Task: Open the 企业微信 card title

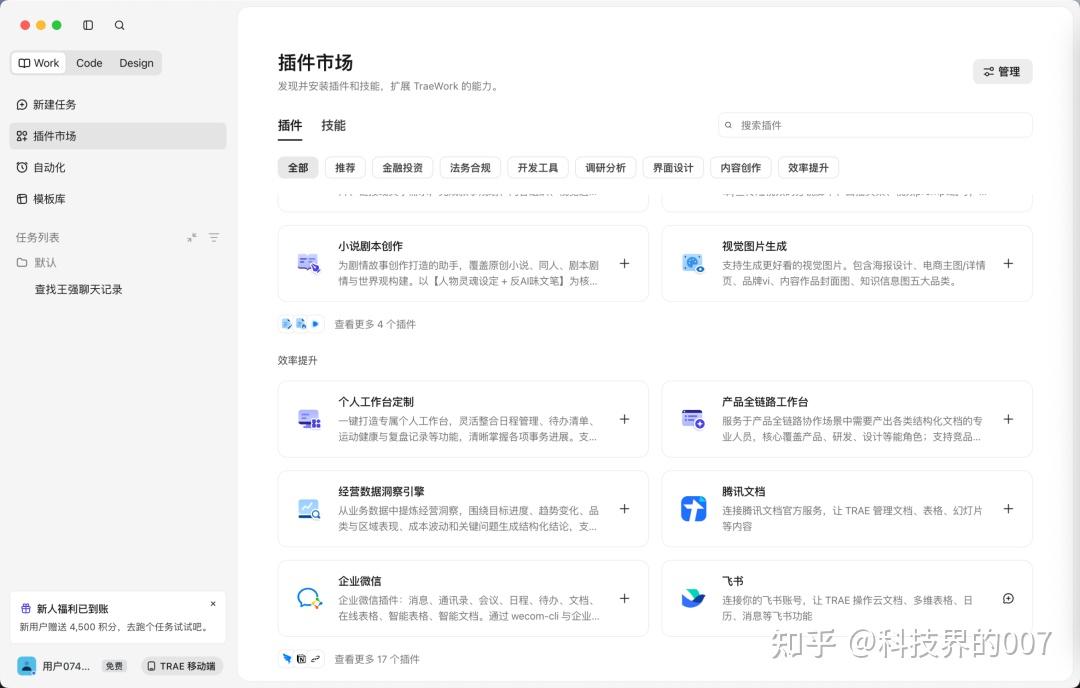Action: click(x=360, y=581)
